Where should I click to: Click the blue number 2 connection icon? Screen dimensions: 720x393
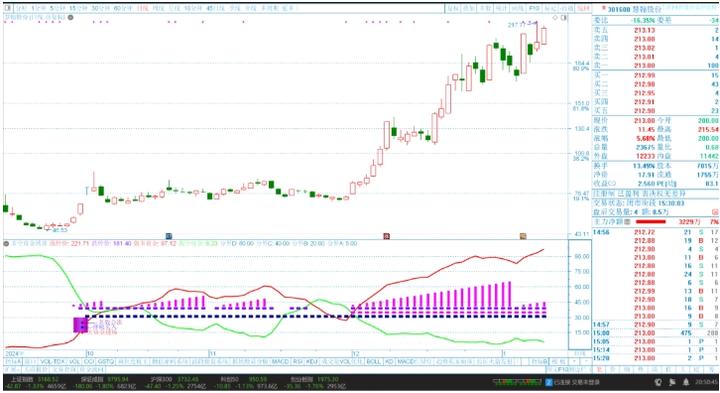pyautogui.click(x=549, y=382)
